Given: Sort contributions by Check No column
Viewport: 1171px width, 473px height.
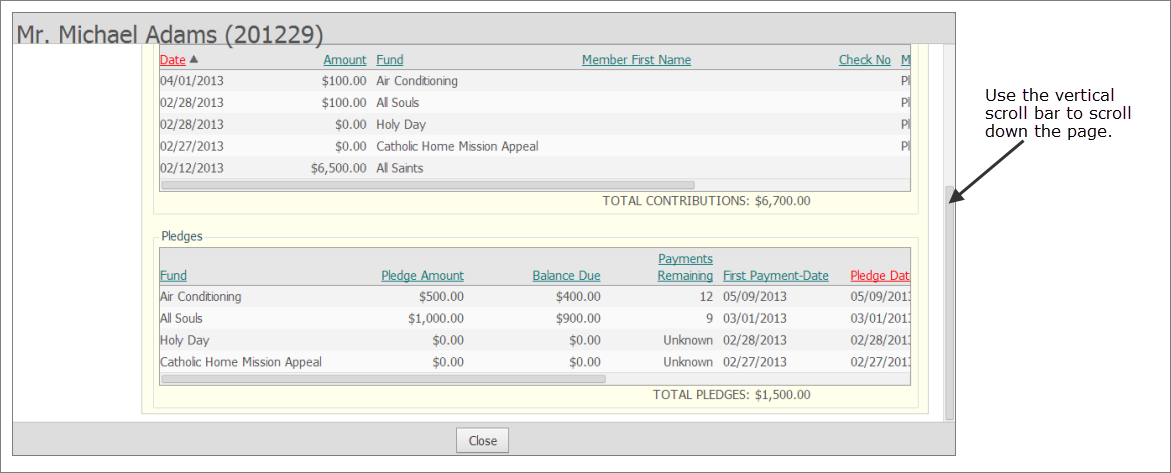Looking at the screenshot, I should (x=864, y=60).
